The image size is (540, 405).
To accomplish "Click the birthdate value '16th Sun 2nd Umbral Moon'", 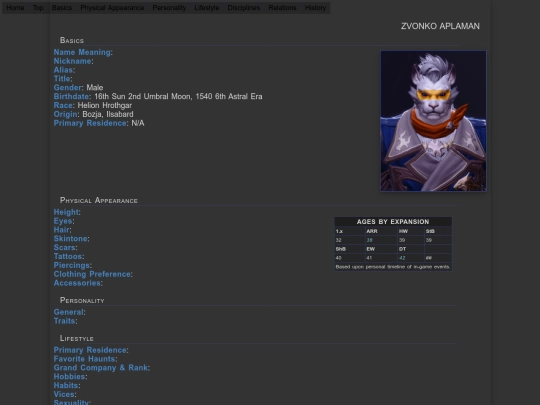I will point(143,97).
